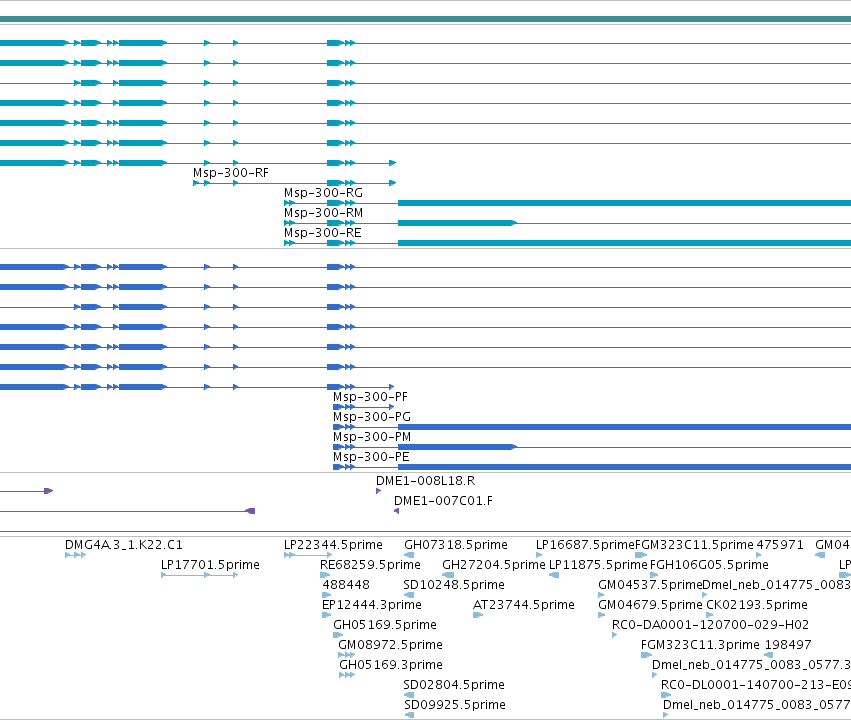
Task: Select the AT23744.5prime EST label
Action: [524, 606]
